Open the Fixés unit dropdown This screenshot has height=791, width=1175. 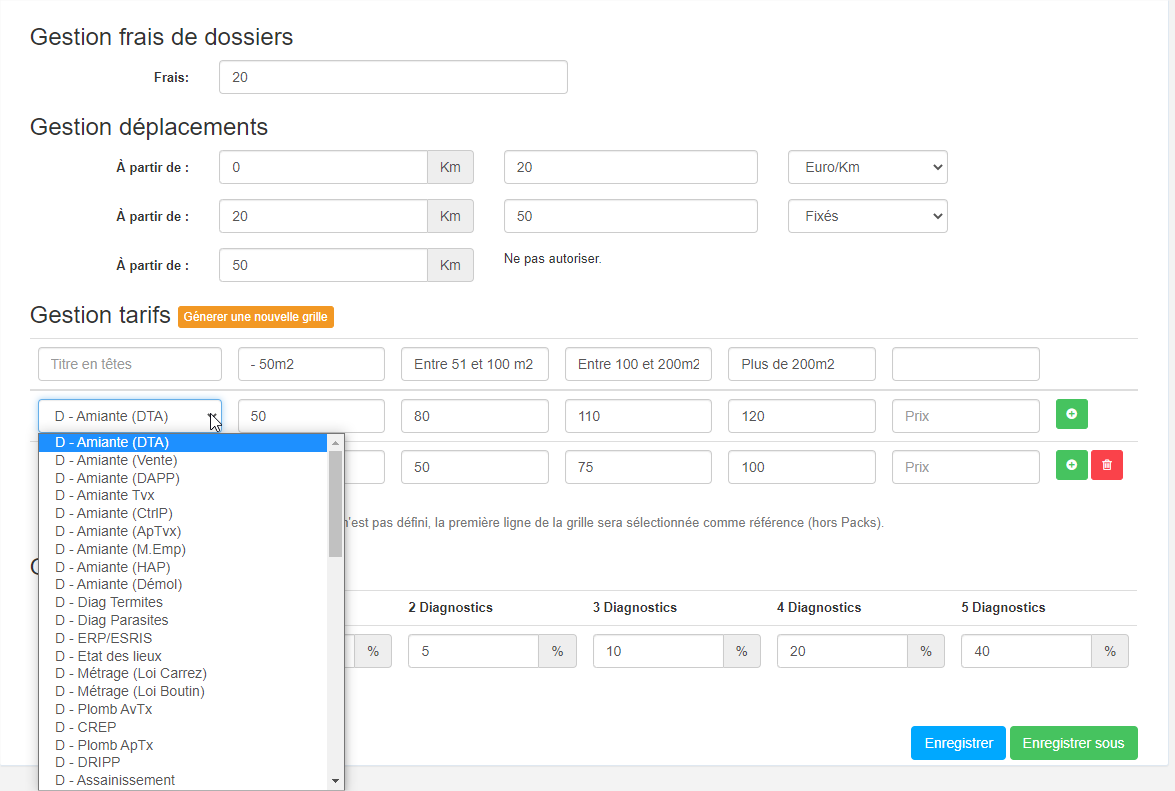point(868,216)
